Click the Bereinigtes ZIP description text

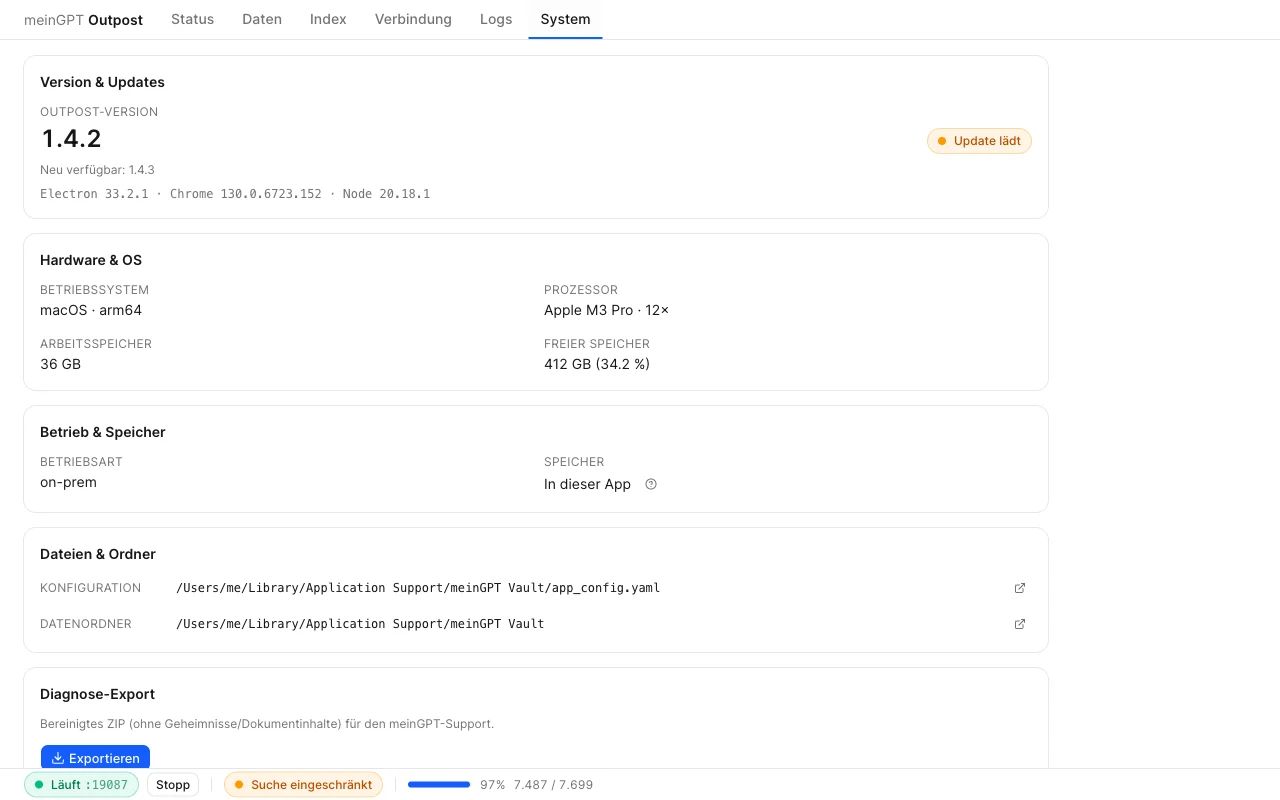[x=267, y=724]
